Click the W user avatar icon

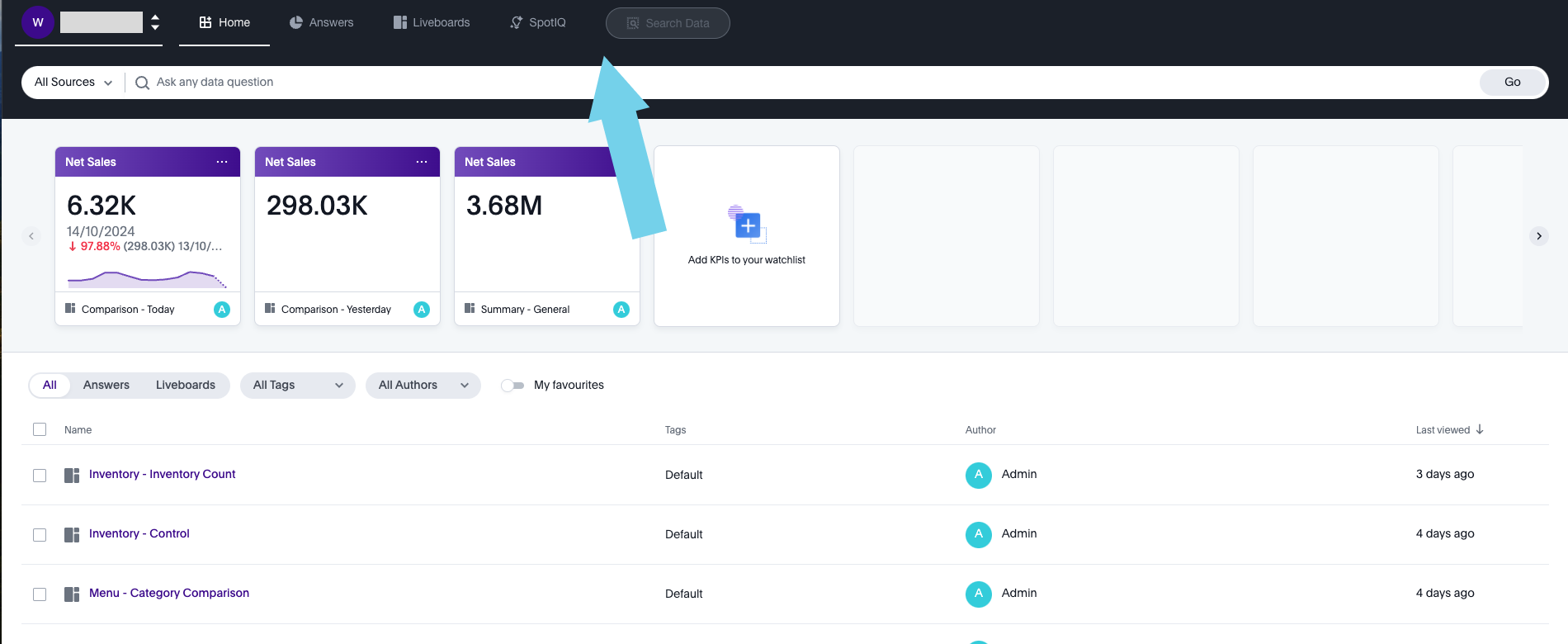[x=38, y=22]
